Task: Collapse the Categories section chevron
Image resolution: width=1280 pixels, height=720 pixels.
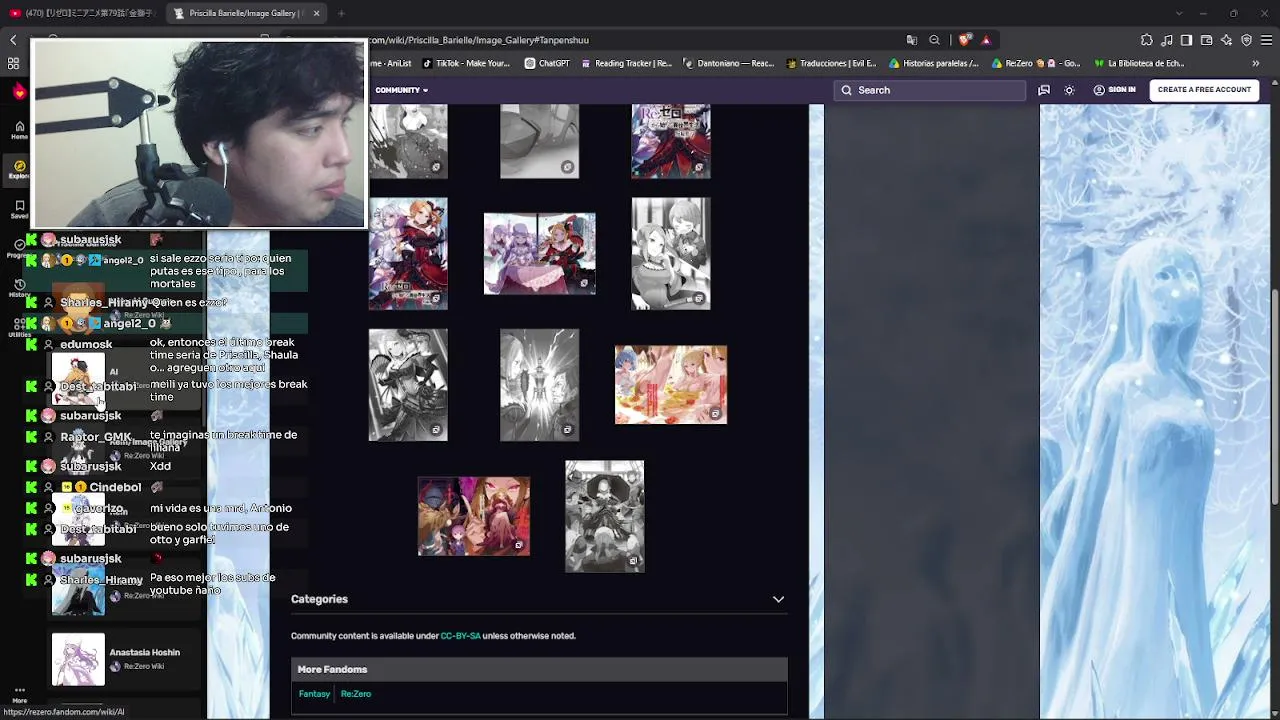Action: coord(778,599)
